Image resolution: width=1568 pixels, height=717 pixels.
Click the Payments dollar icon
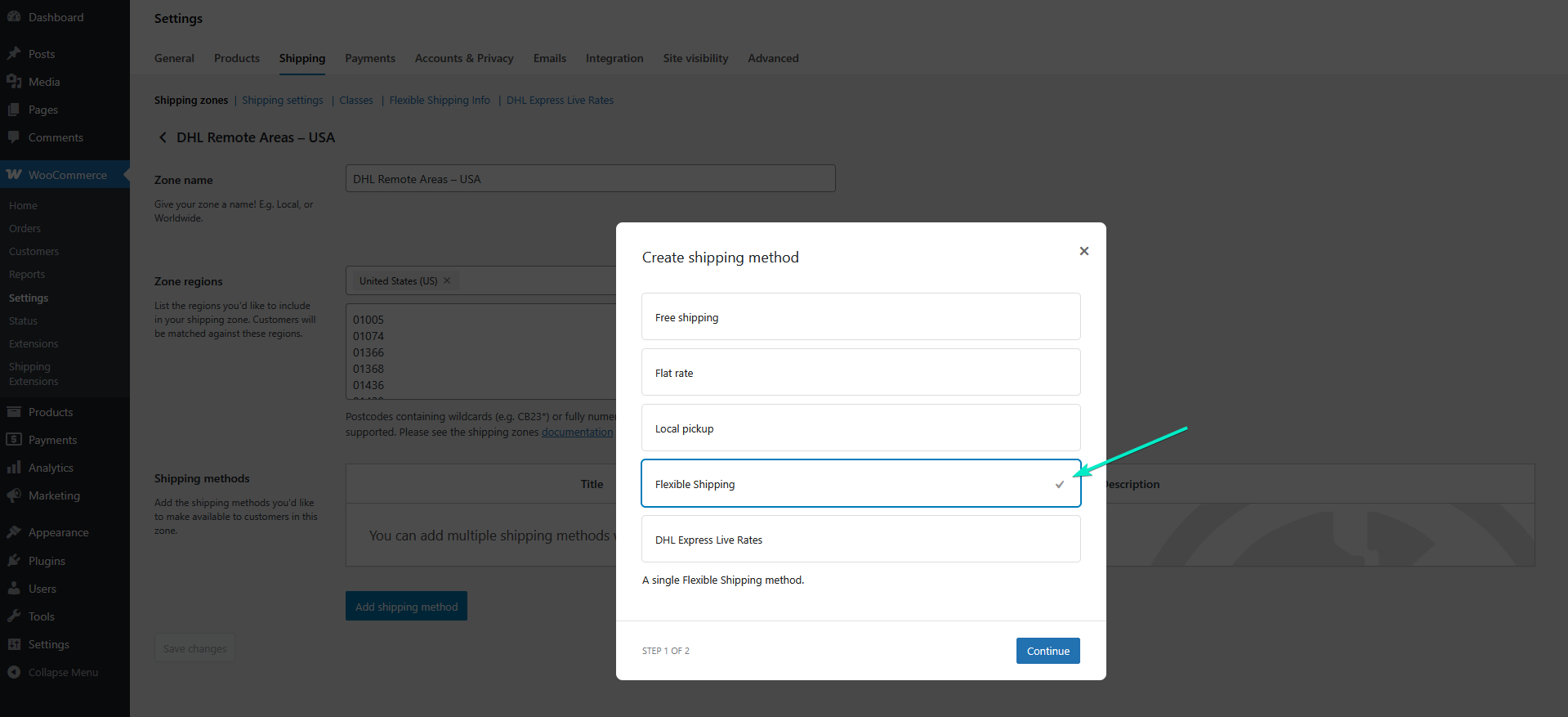coord(14,440)
